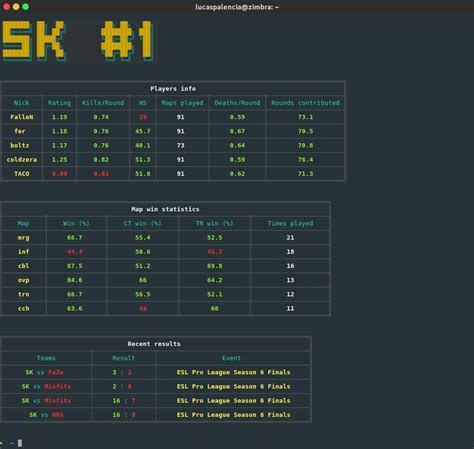Click TACO's rounds contributed 71.3
Screen dimensions: 474x449
(305, 174)
